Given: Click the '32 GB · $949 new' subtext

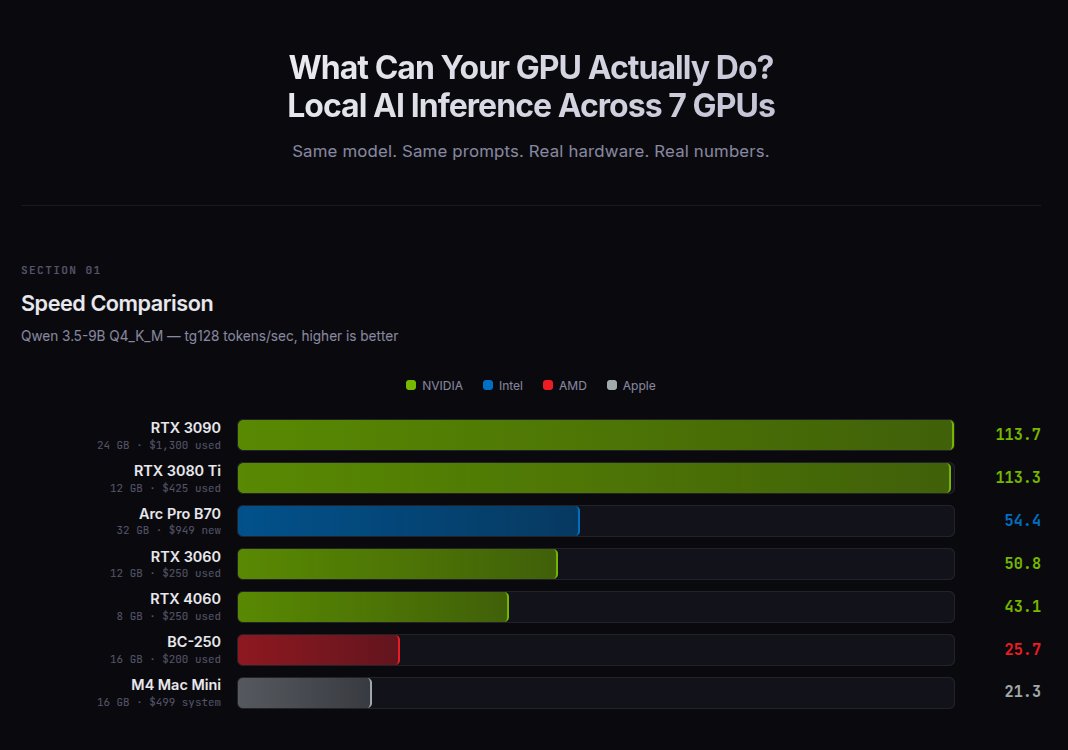Looking at the screenshot, I should pyautogui.click(x=168, y=531).
